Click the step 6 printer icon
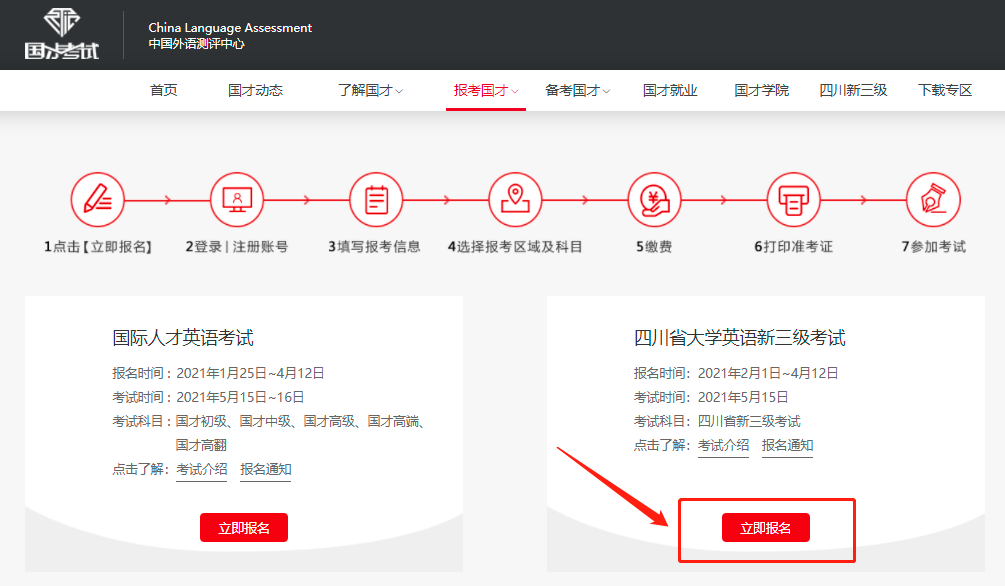The height and width of the screenshot is (586, 1005). coord(793,199)
